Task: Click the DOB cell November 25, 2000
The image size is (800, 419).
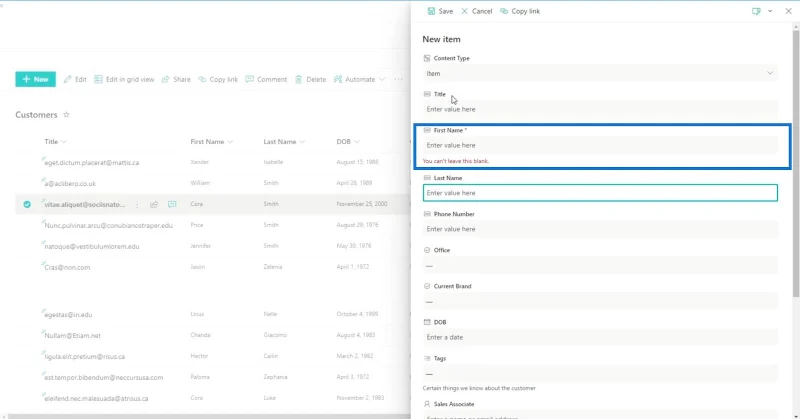Action: pyautogui.click(x=362, y=204)
